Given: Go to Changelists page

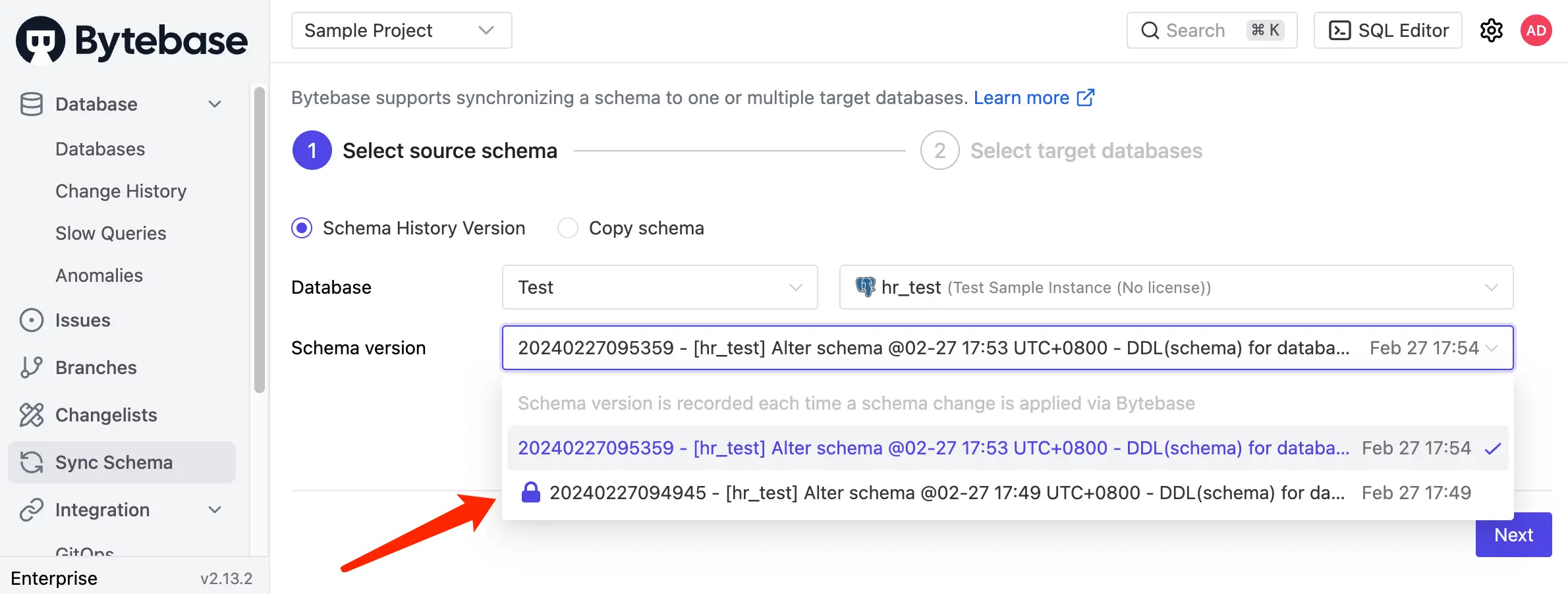Looking at the screenshot, I should [106, 415].
